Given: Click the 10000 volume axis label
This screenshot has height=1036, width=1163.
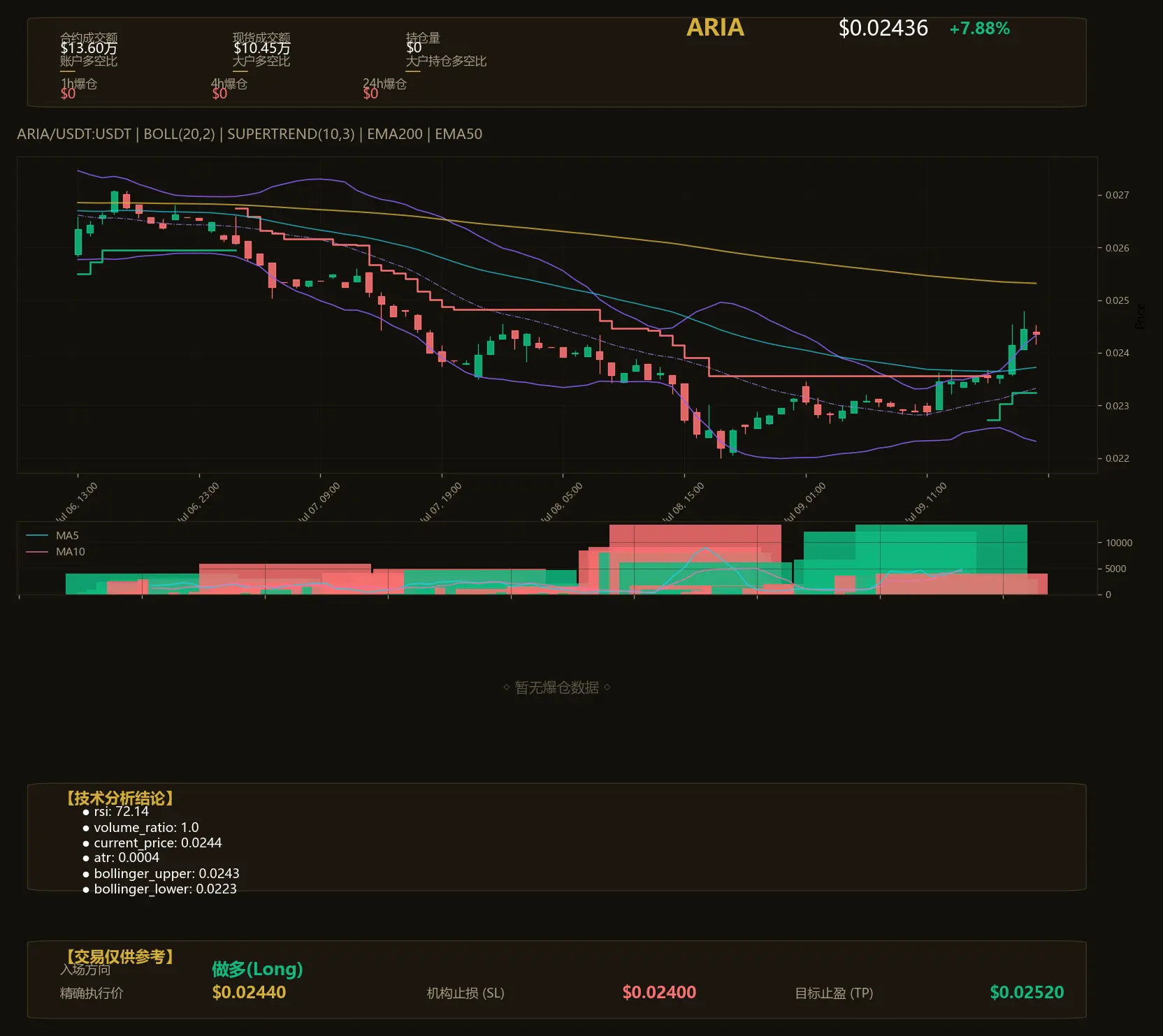Looking at the screenshot, I should [x=1119, y=543].
